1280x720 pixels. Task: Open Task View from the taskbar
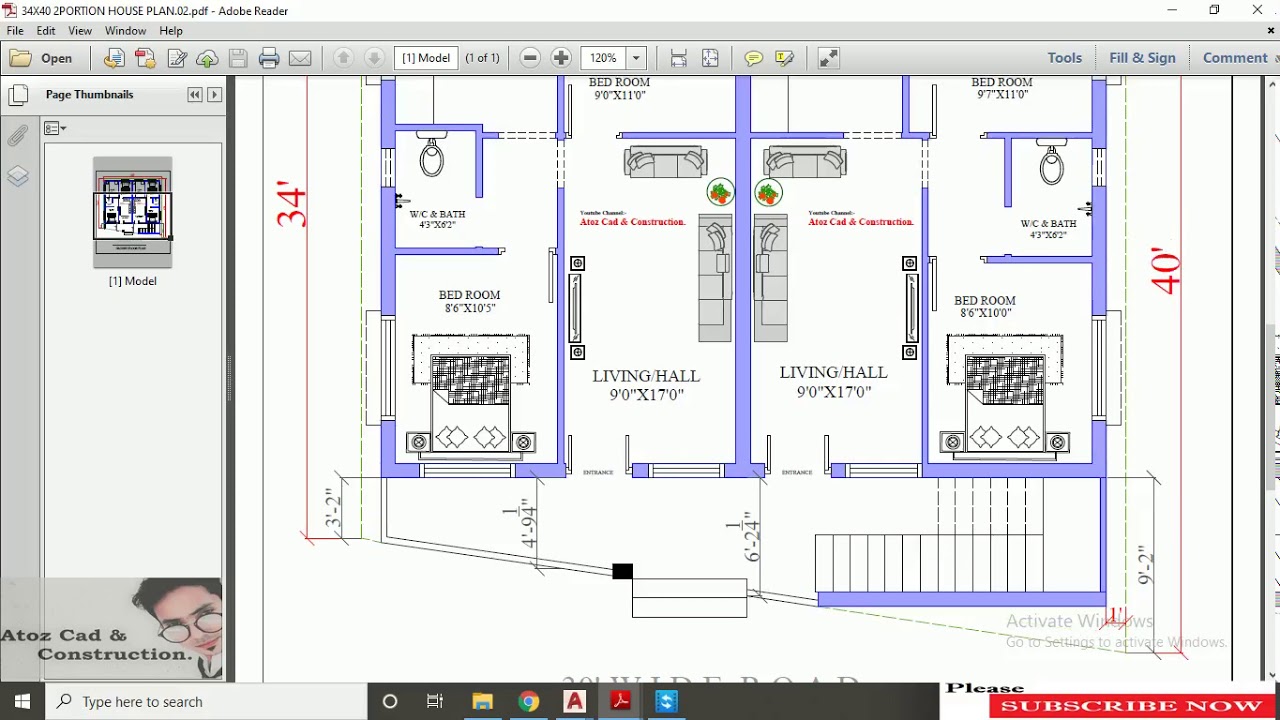pos(435,702)
